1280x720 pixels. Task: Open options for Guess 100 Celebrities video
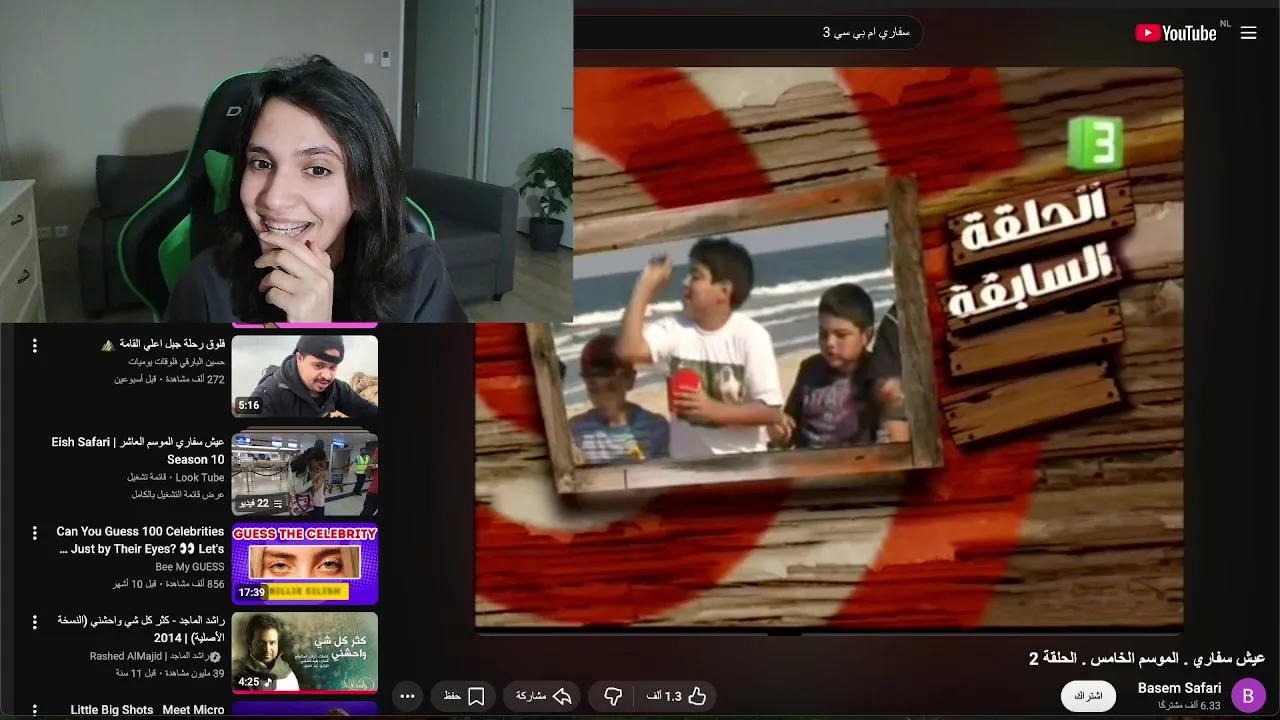point(35,534)
